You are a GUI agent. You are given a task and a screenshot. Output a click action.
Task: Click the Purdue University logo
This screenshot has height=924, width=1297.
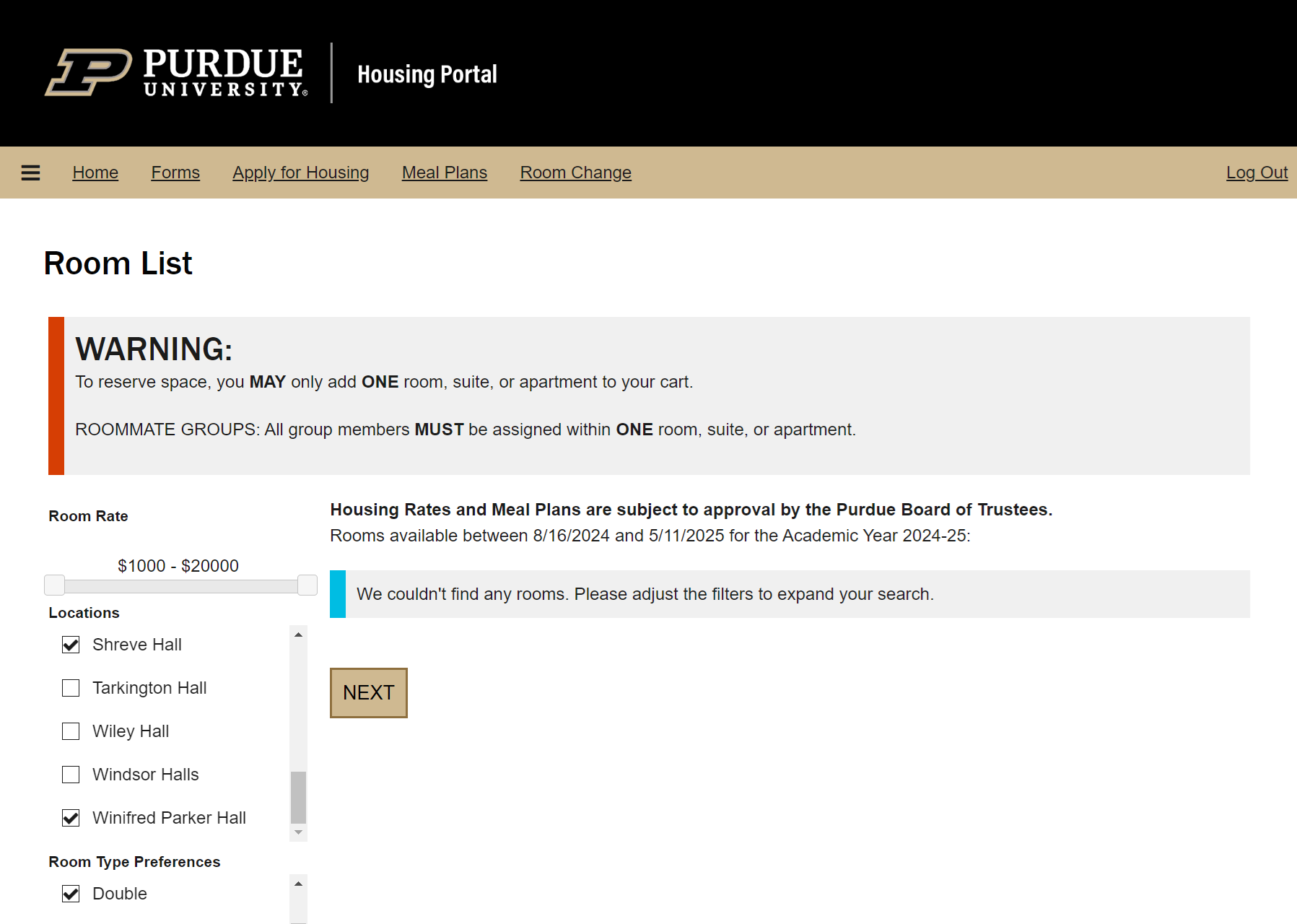[177, 72]
